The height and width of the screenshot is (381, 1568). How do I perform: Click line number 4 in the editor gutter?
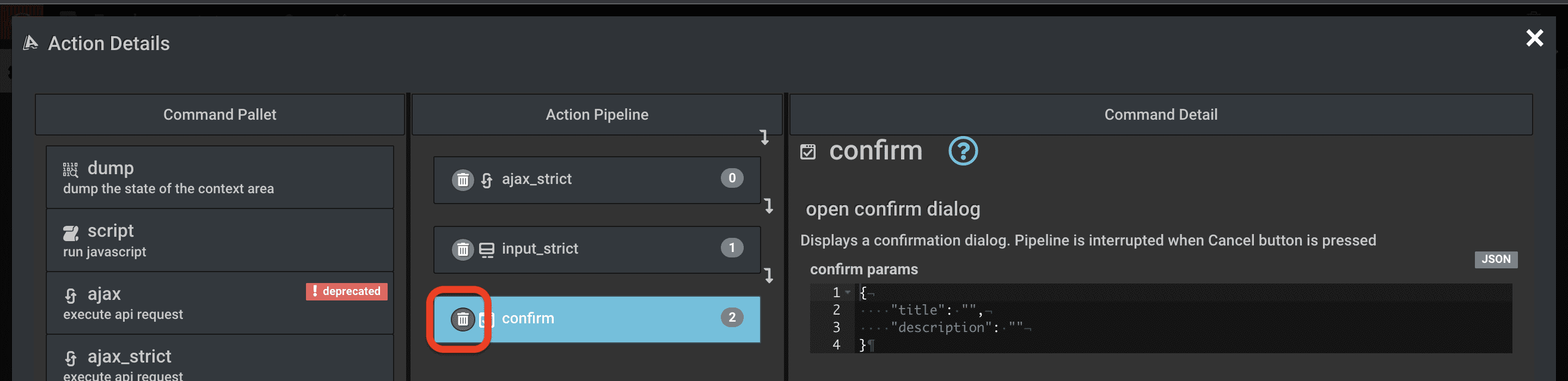836,345
